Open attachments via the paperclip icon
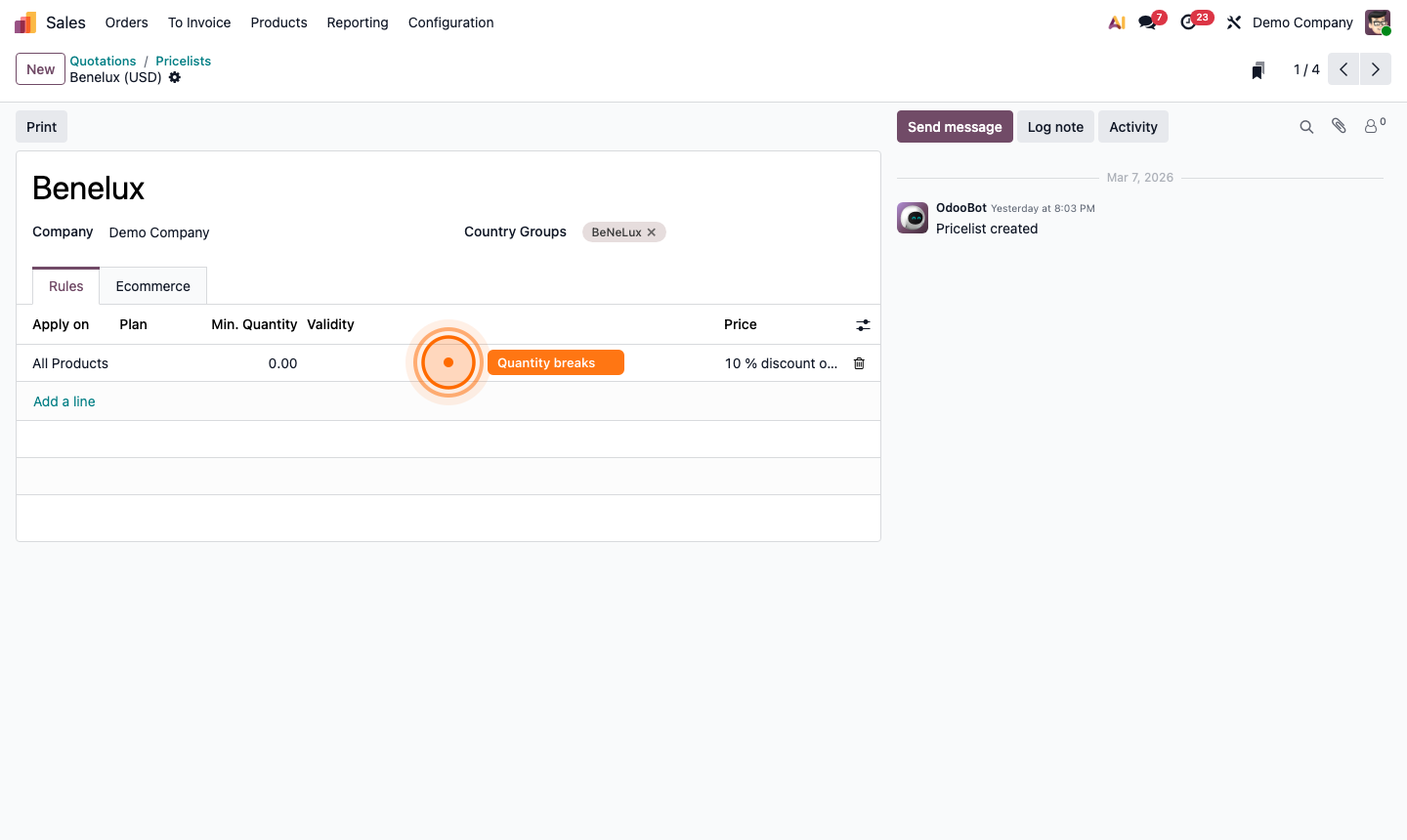The image size is (1407, 840). pyautogui.click(x=1338, y=126)
